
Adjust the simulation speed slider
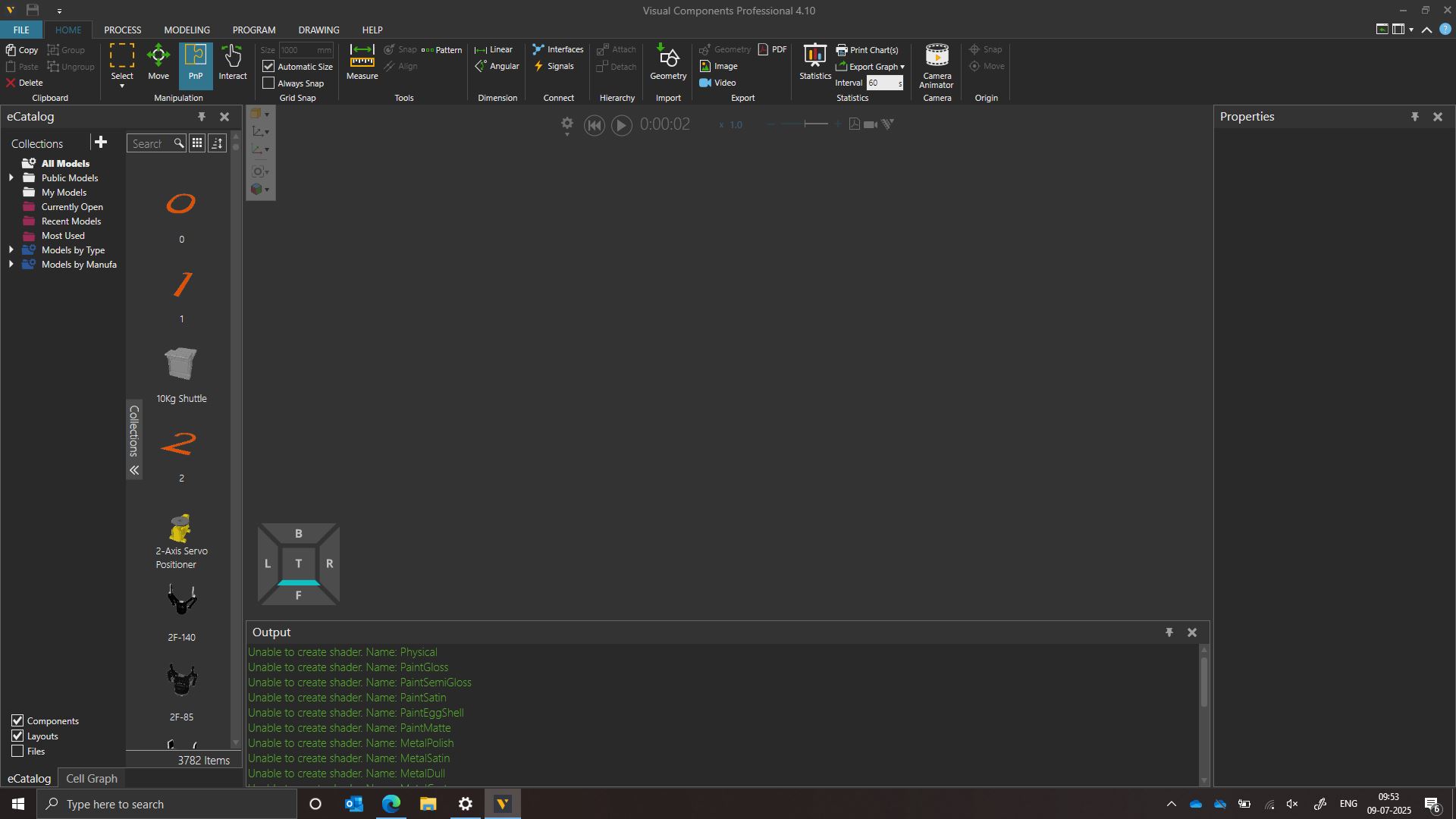(805, 124)
